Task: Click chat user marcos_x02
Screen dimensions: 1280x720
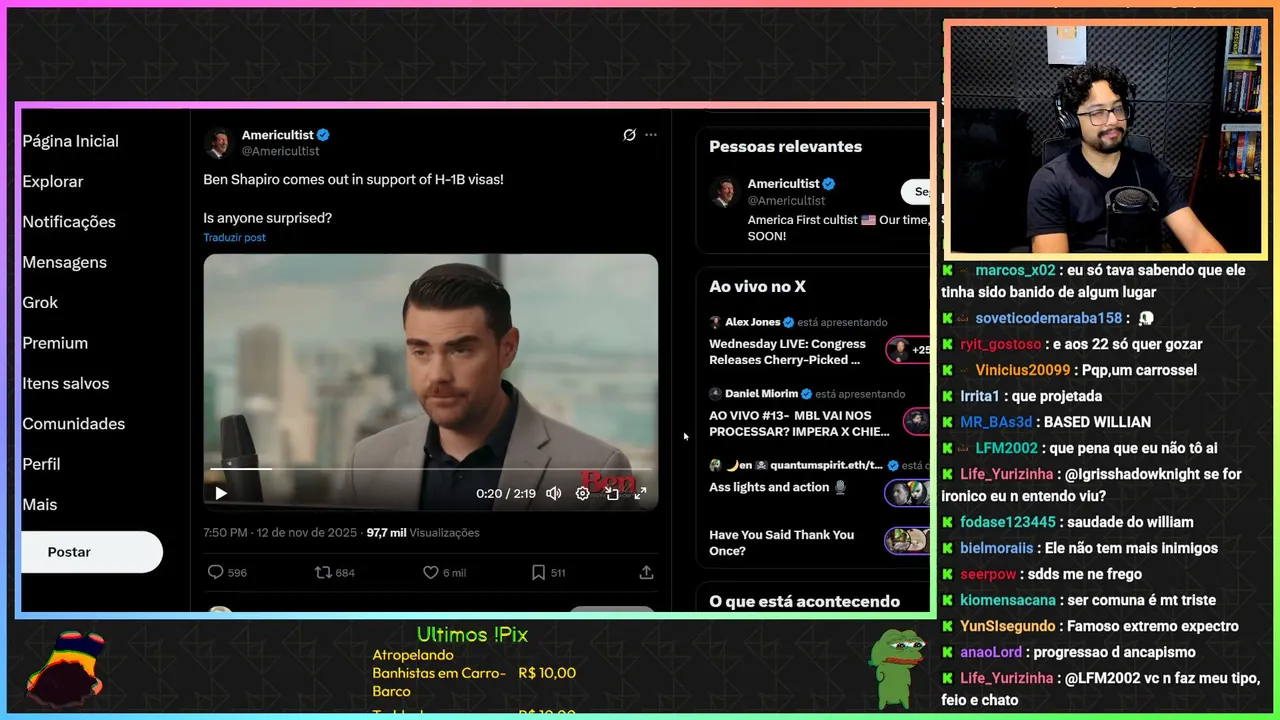Action: (x=1015, y=270)
